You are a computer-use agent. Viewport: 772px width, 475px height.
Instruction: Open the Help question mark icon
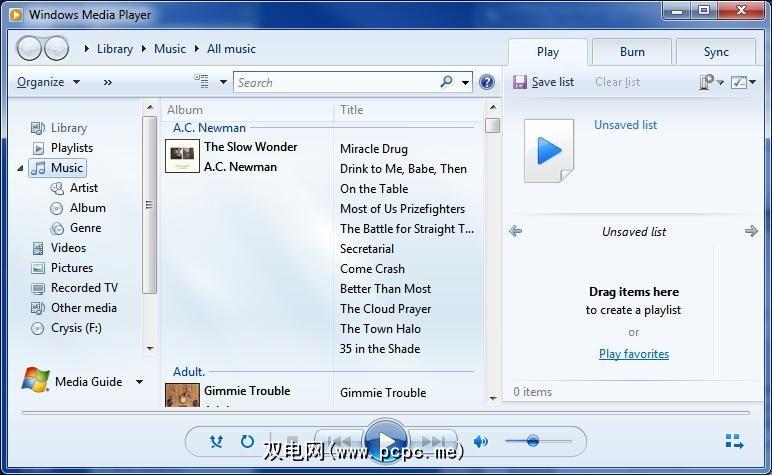486,82
